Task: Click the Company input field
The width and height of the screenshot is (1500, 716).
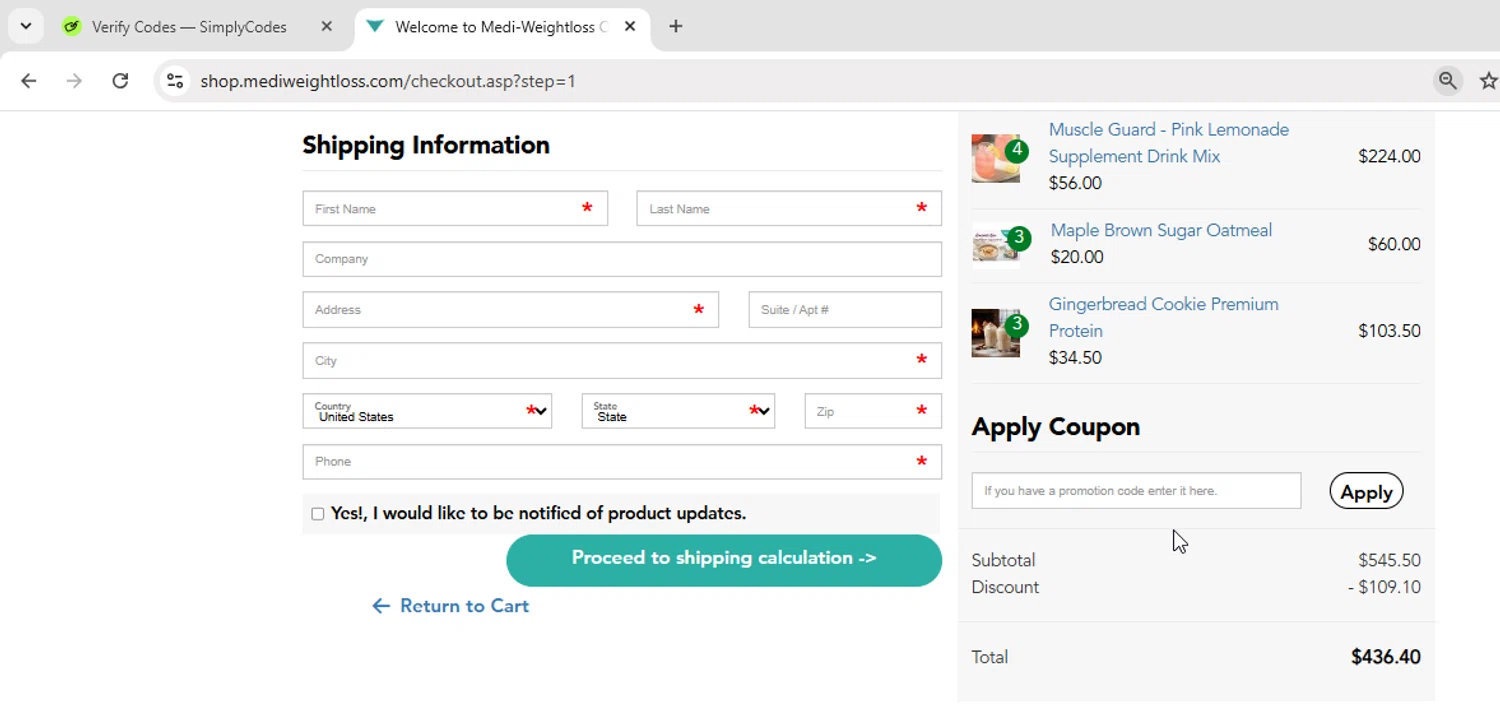Action: coord(622,259)
